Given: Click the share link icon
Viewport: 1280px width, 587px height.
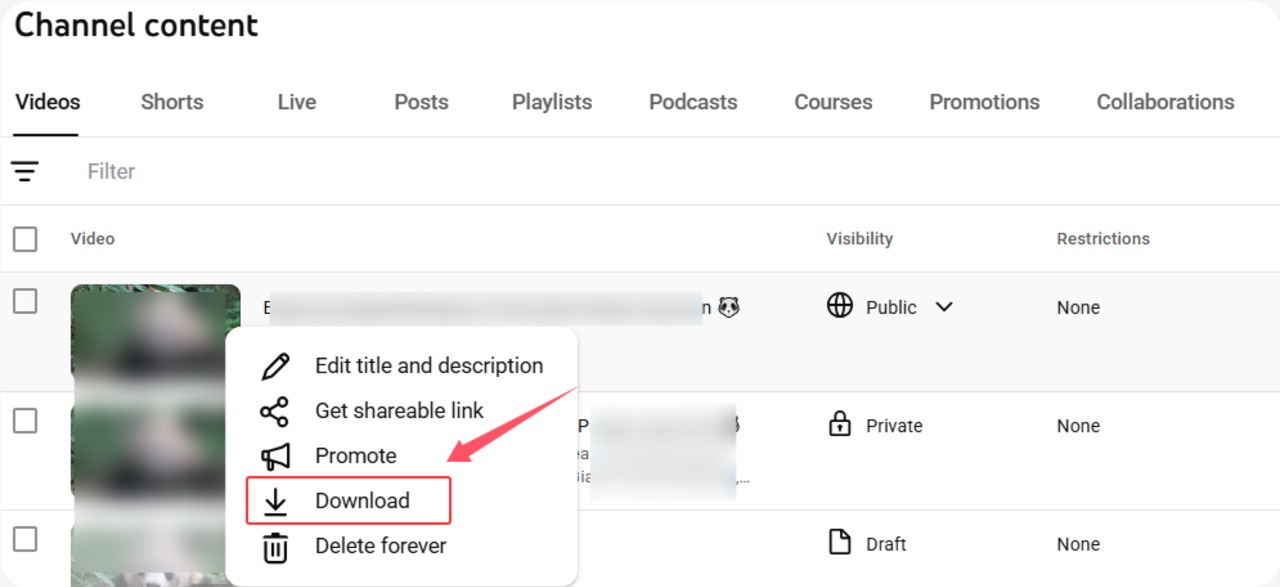Looking at the screenshot, I should coord(274,411).
